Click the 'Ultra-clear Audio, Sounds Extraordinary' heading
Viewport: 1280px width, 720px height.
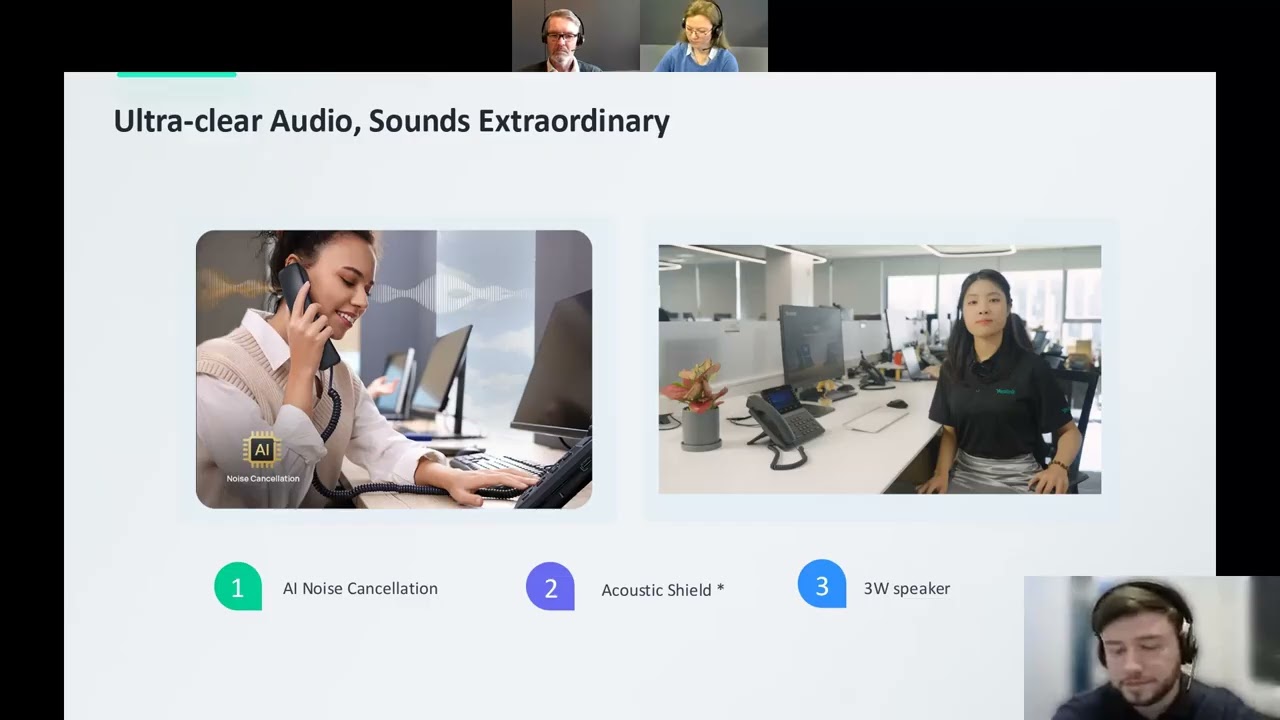click(391, 121)
